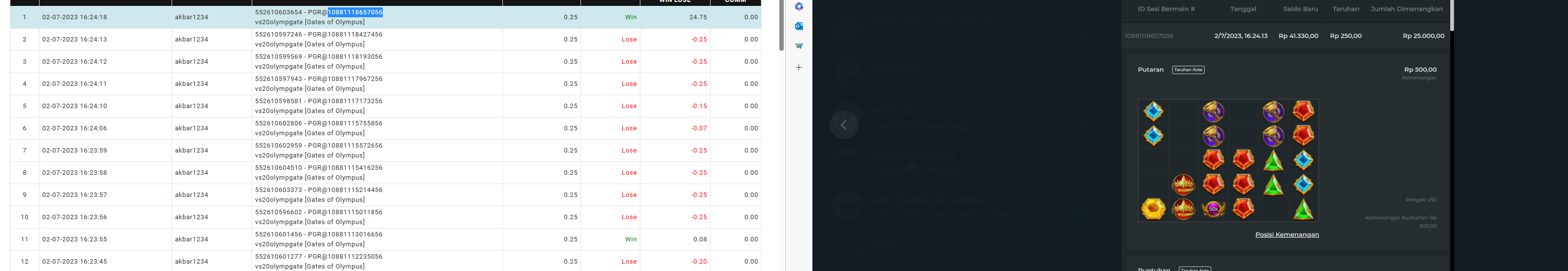Click reference 552610597943 - PGR@10881117967256

coord(318,79)
